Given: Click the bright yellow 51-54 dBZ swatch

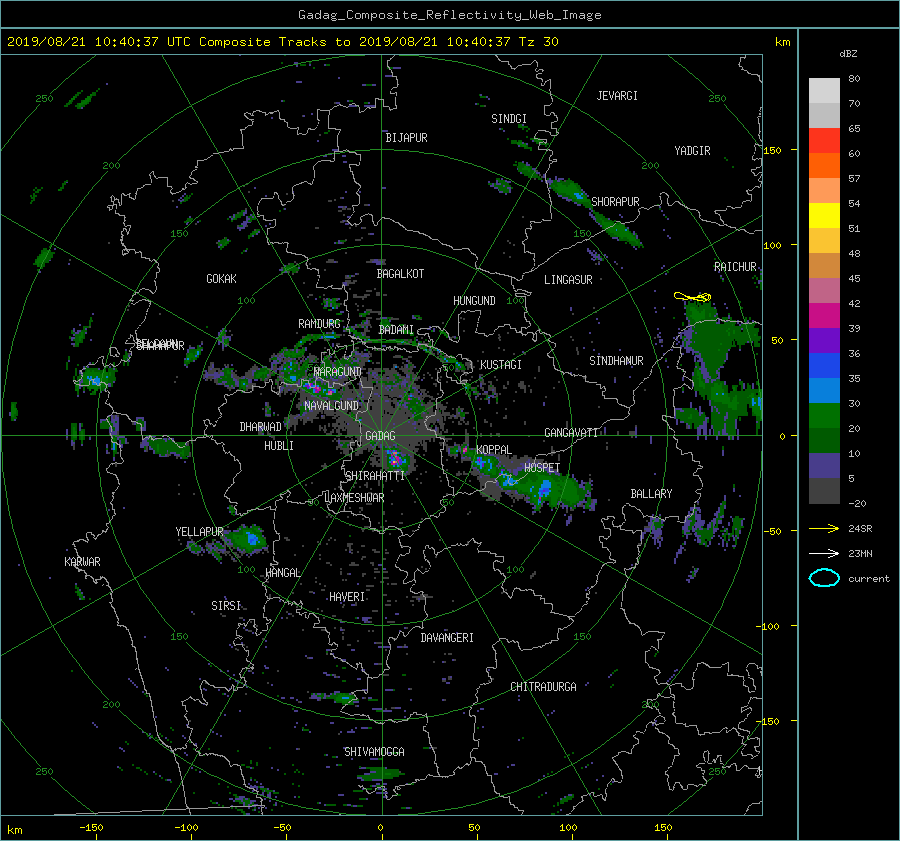Looking at the screenshot, I should click(x=824, y=215).
